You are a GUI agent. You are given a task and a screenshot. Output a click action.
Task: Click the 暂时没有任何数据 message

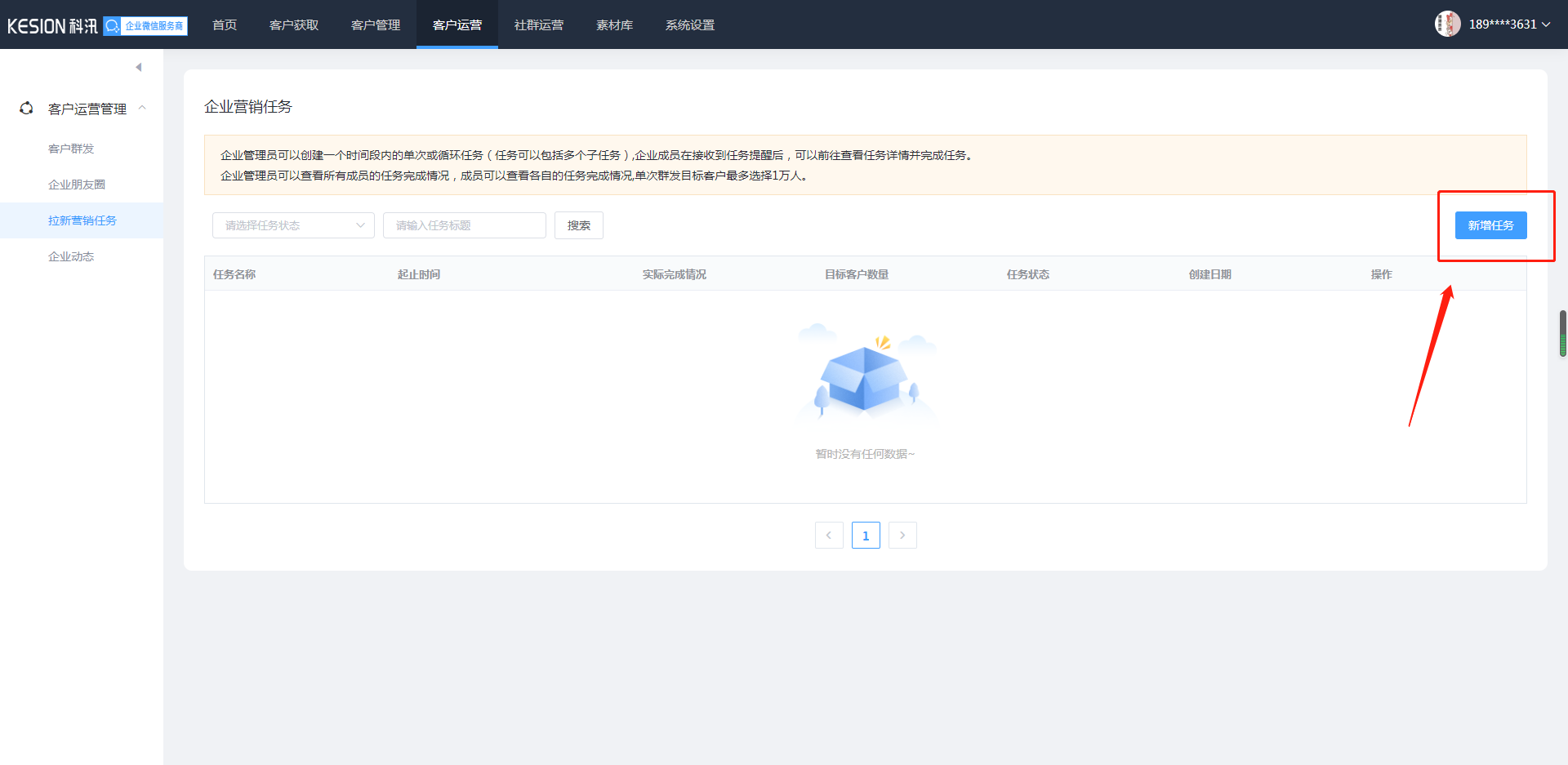[x=866, y=454]
